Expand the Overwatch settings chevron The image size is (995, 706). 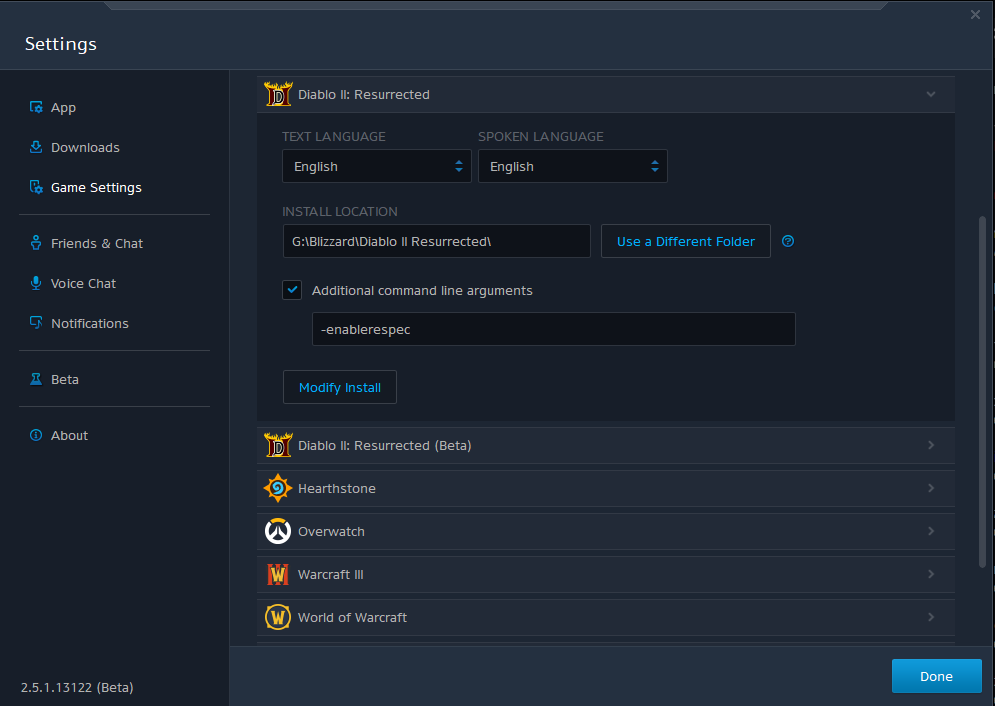pos(931,531)
